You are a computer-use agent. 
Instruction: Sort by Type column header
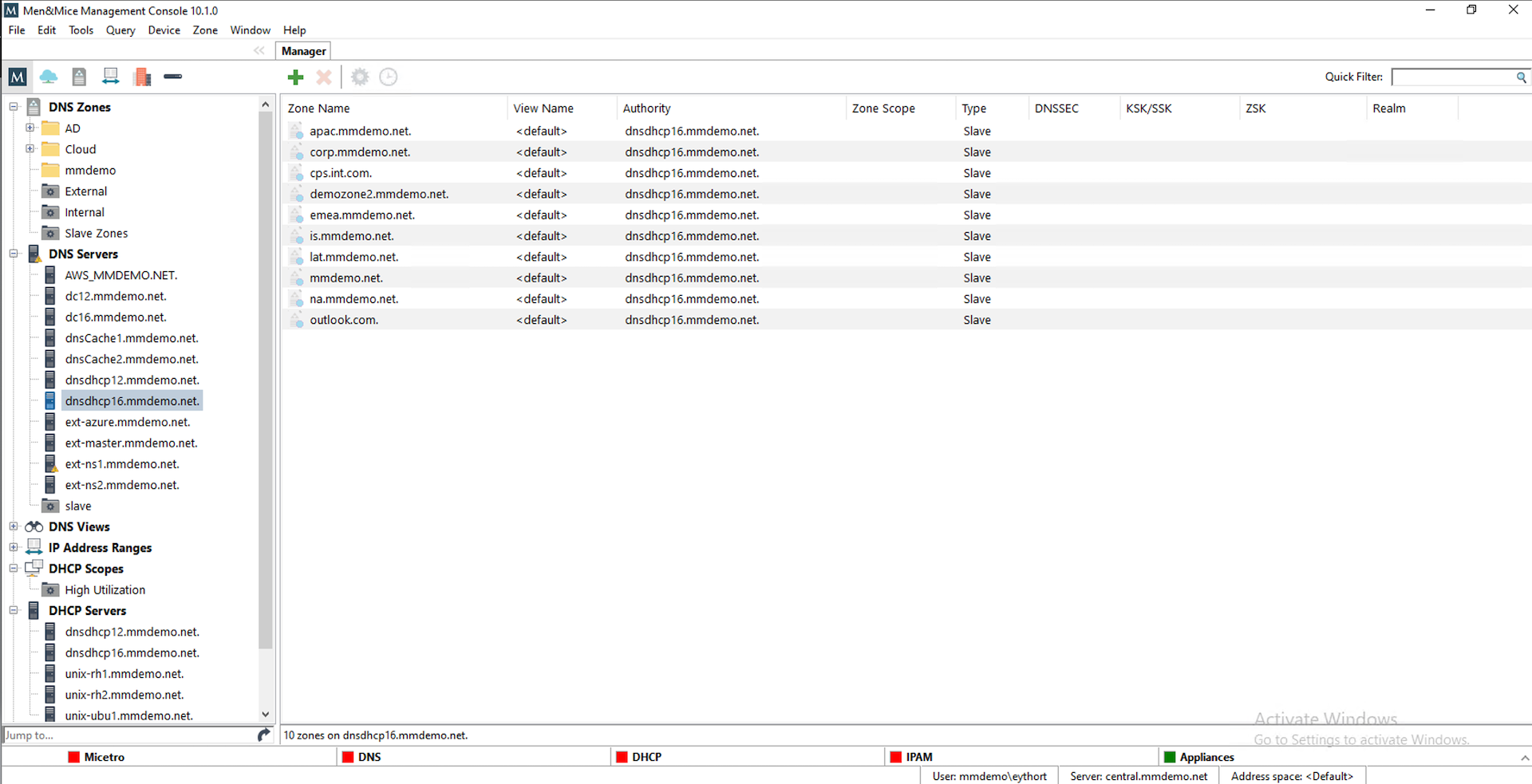coord(992,108)
